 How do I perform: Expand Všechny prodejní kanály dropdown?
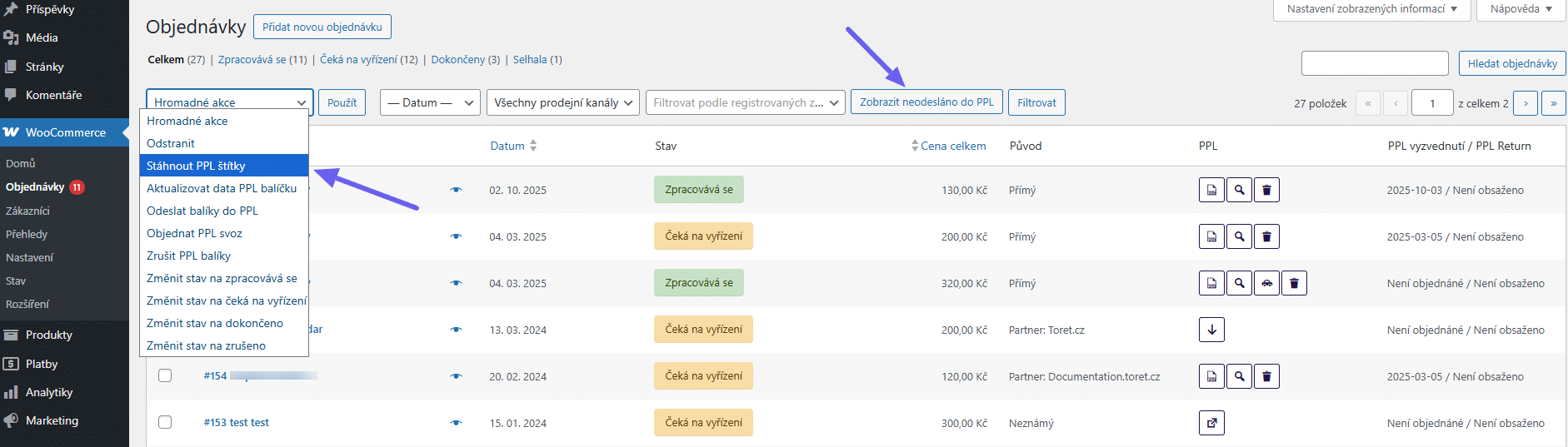(x=562, y=102)
